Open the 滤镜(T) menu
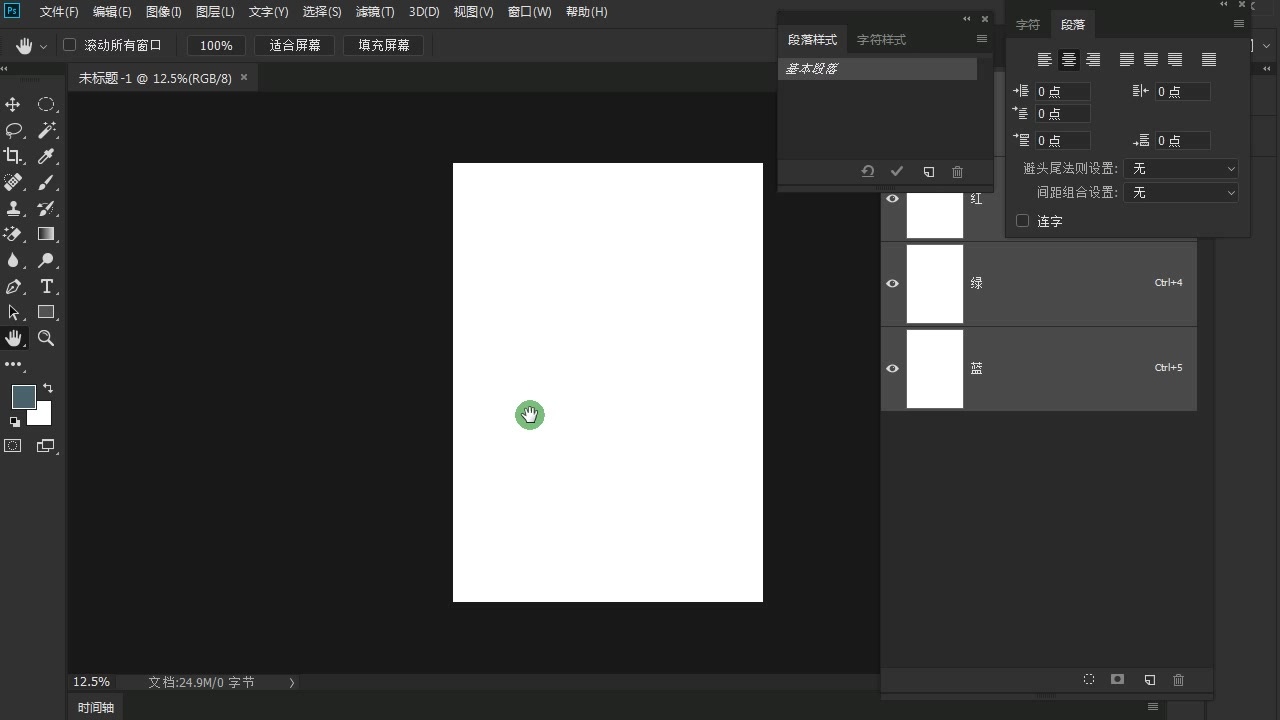This screenshot has height=720, width=1280. (x=375, y=12)
